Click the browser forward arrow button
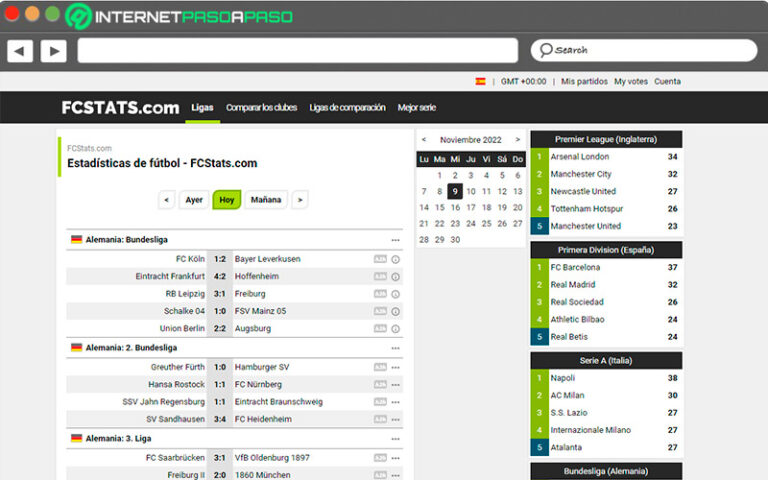Image resolution: width=768 pixels, height=480 pixels. (x=53, y=51)
